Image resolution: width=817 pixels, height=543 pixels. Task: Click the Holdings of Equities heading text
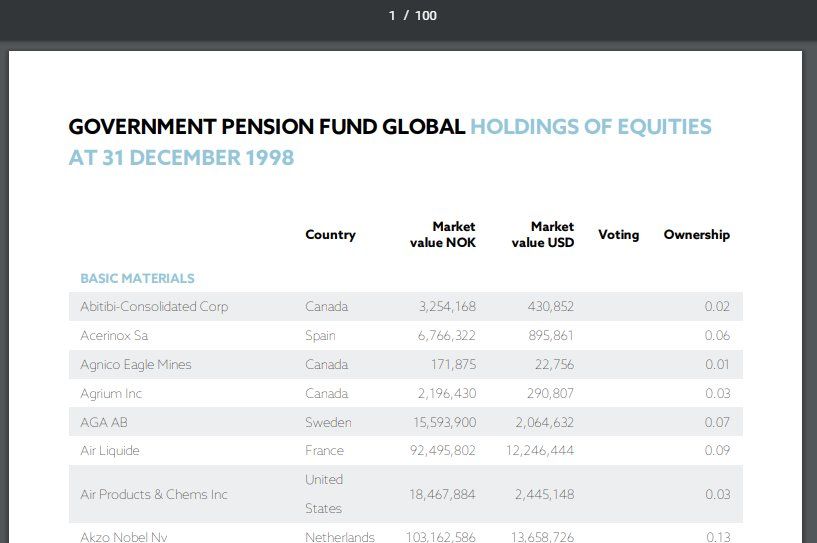coord(590,127)
